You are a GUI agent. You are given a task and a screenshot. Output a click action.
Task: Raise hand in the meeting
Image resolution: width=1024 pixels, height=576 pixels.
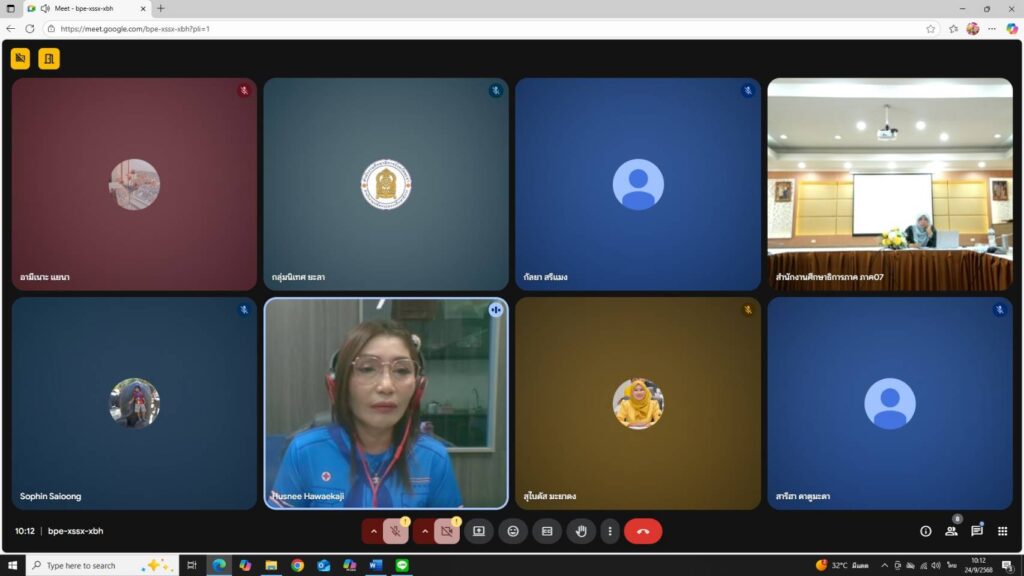pyautogui.click(x=580, y=531)
